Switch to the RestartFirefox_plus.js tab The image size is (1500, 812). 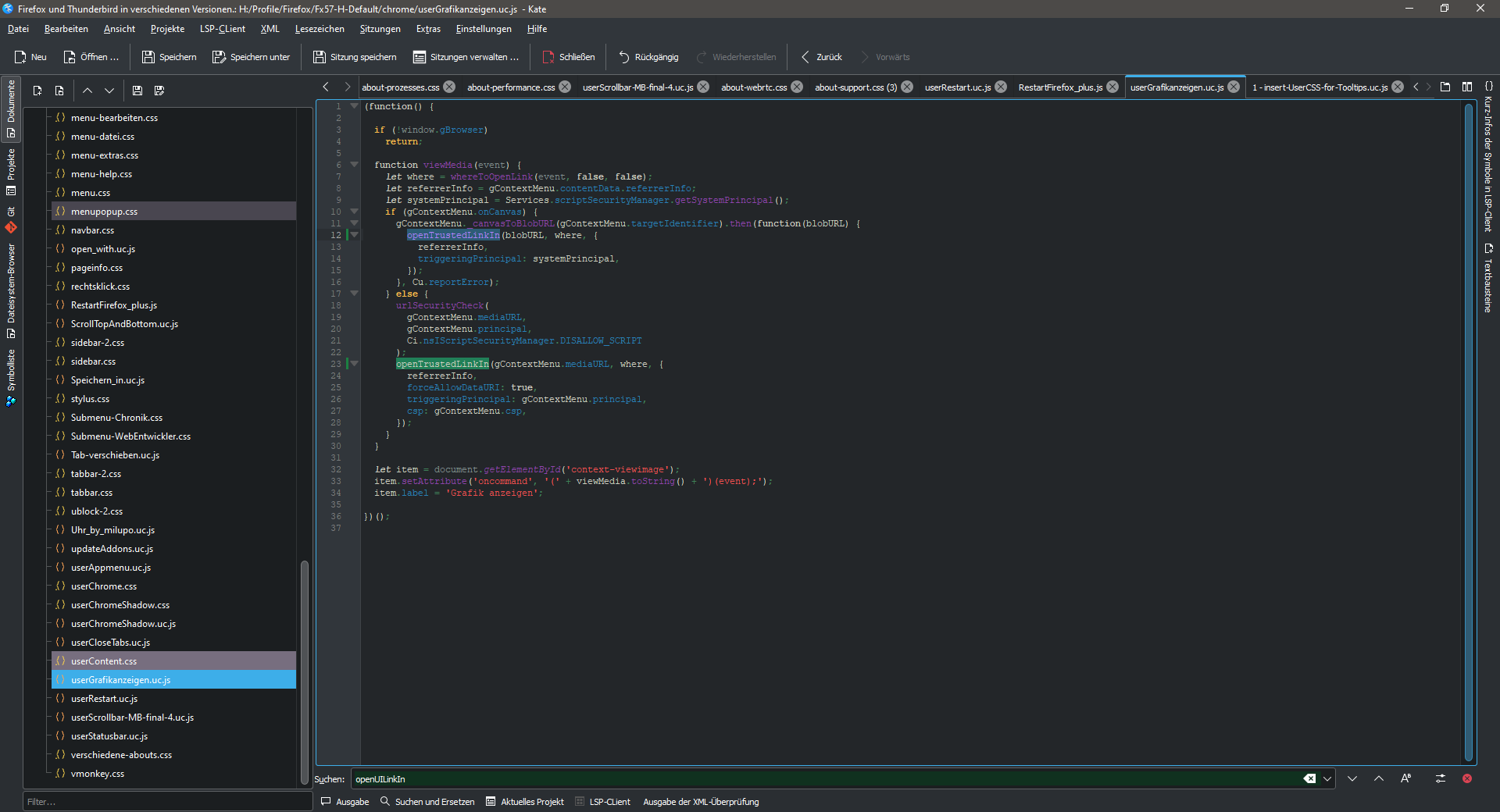[1060, 87]
